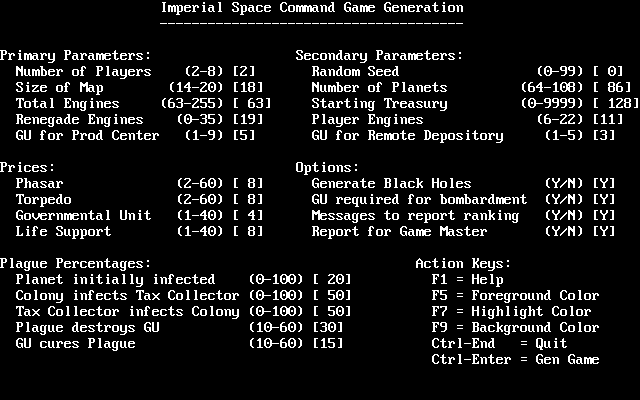Click Ctrl-Enter = Gen Game action
This screenshot has width=640, height=400.
pyautogui.click(x=515, y=360)
